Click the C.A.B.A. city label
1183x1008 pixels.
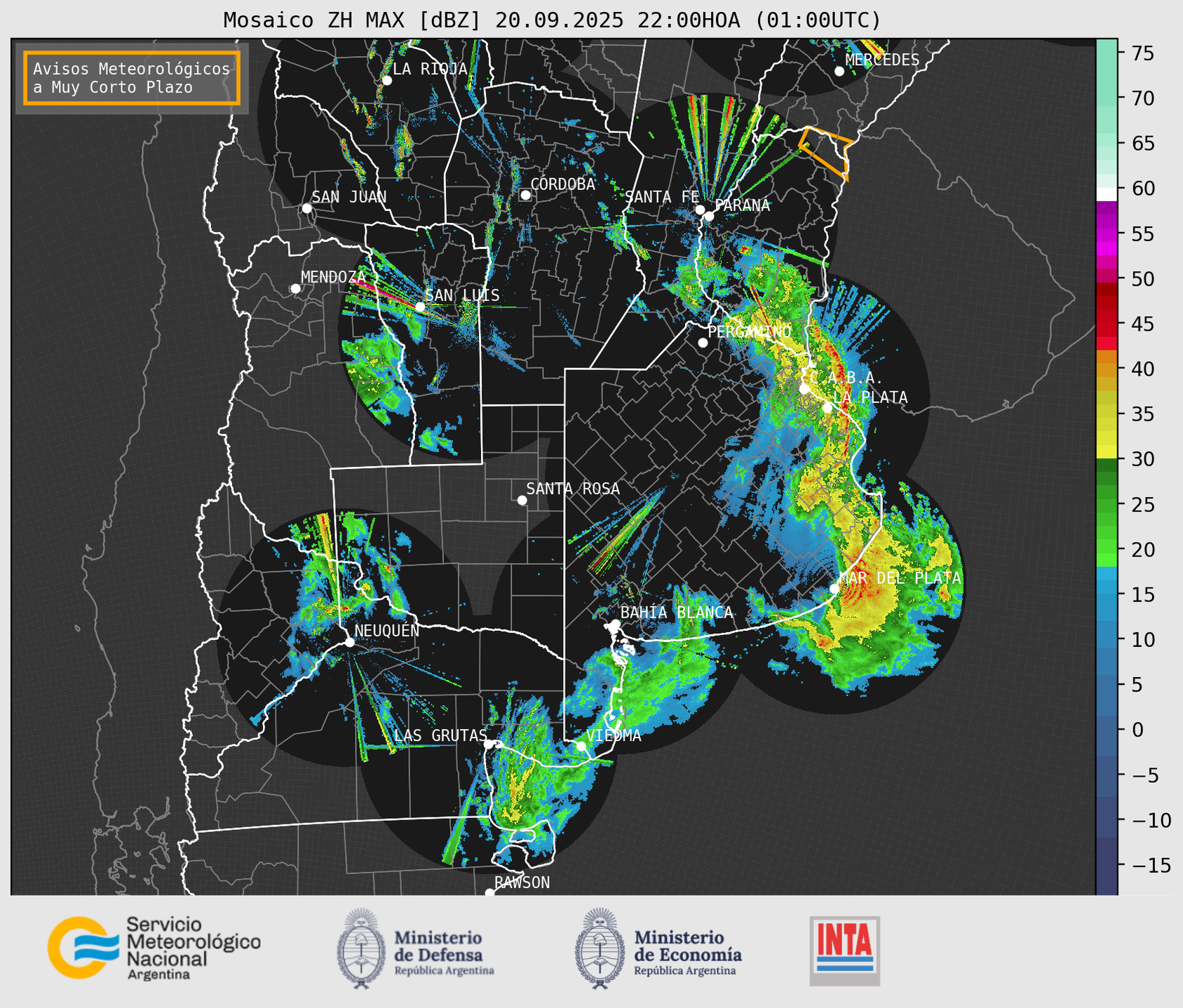point(847,378)
